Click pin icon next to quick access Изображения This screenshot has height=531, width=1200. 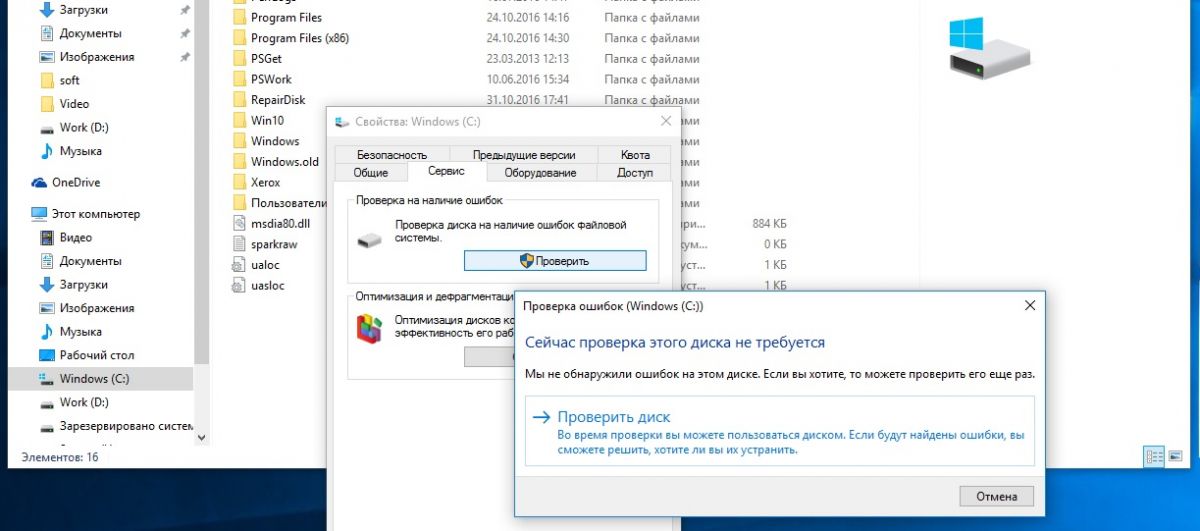pyautogui.click(x=185, y=58)
